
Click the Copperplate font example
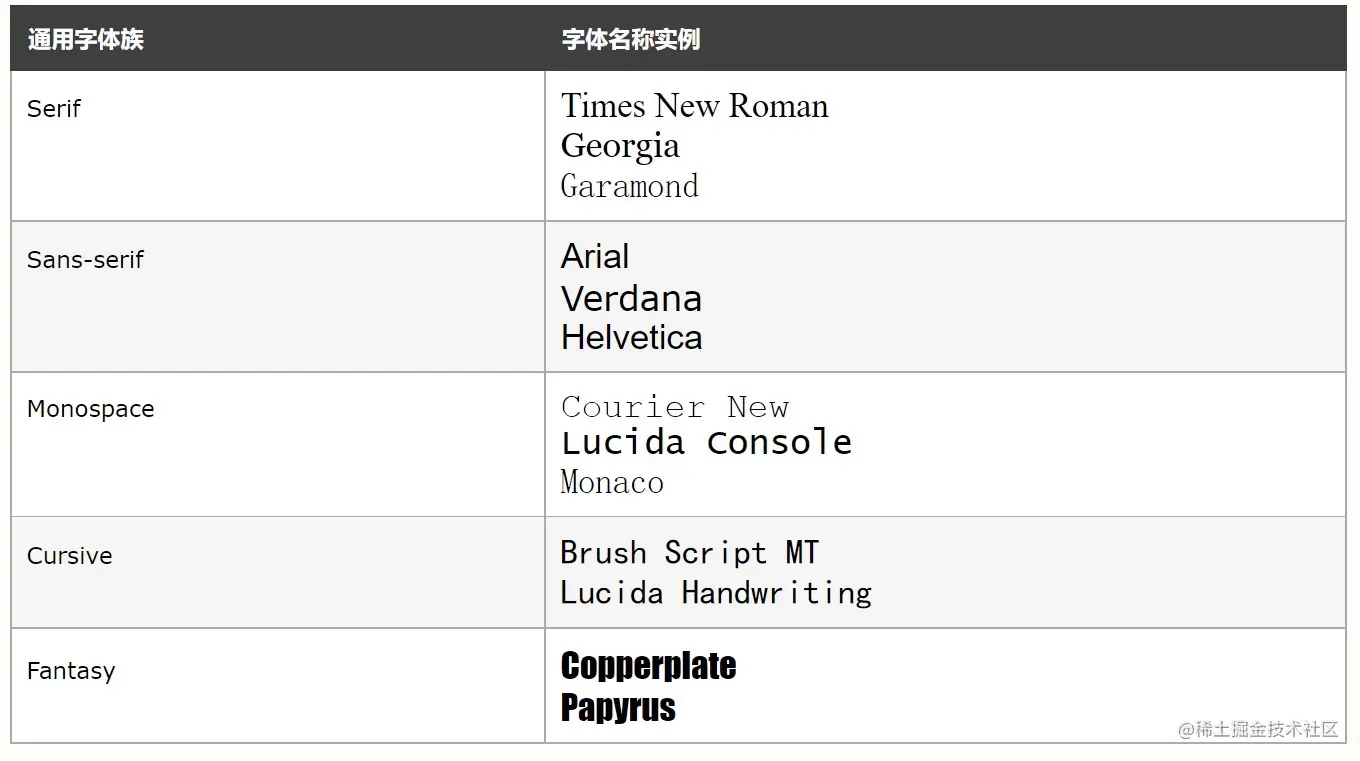point(648,666)
